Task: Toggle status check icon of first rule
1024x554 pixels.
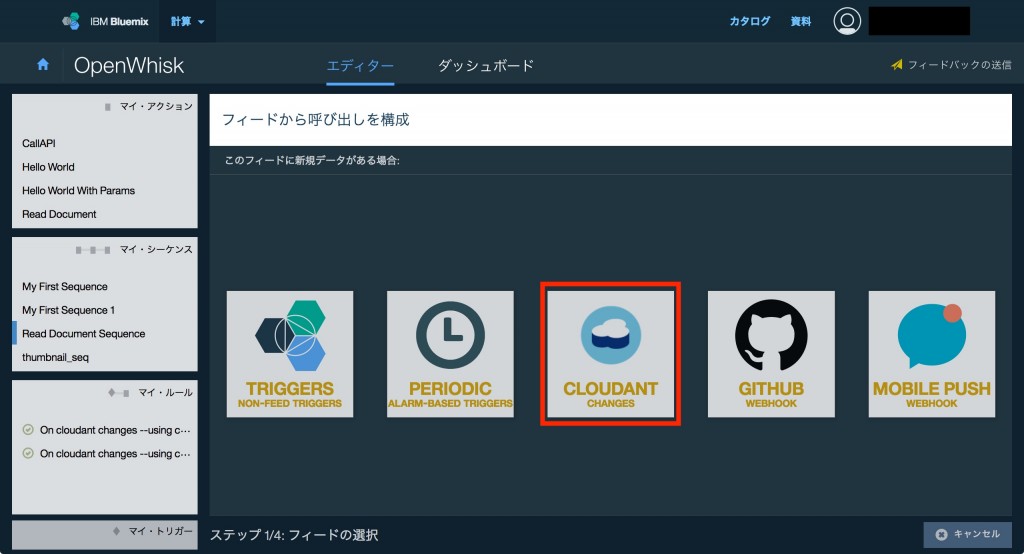Action: [x=28, y=430]
